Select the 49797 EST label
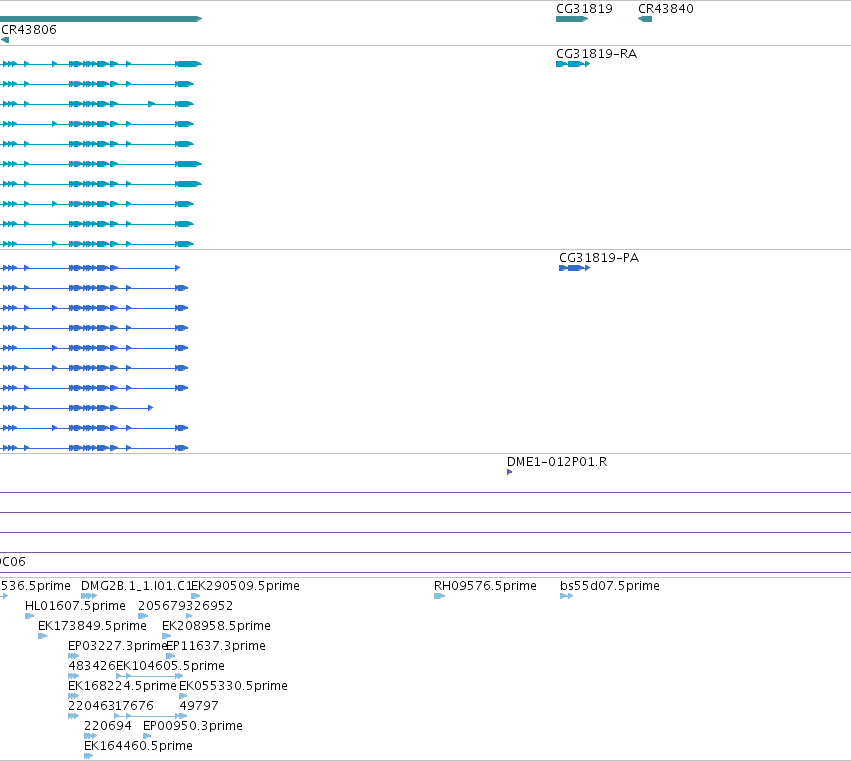 click(x=199, y=706)
